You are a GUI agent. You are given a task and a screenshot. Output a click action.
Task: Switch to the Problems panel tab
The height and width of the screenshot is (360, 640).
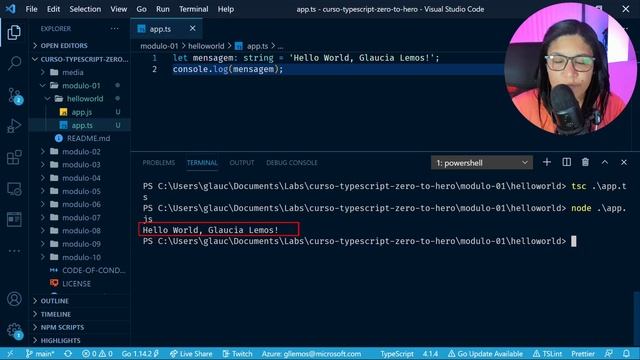pos(158,162)
